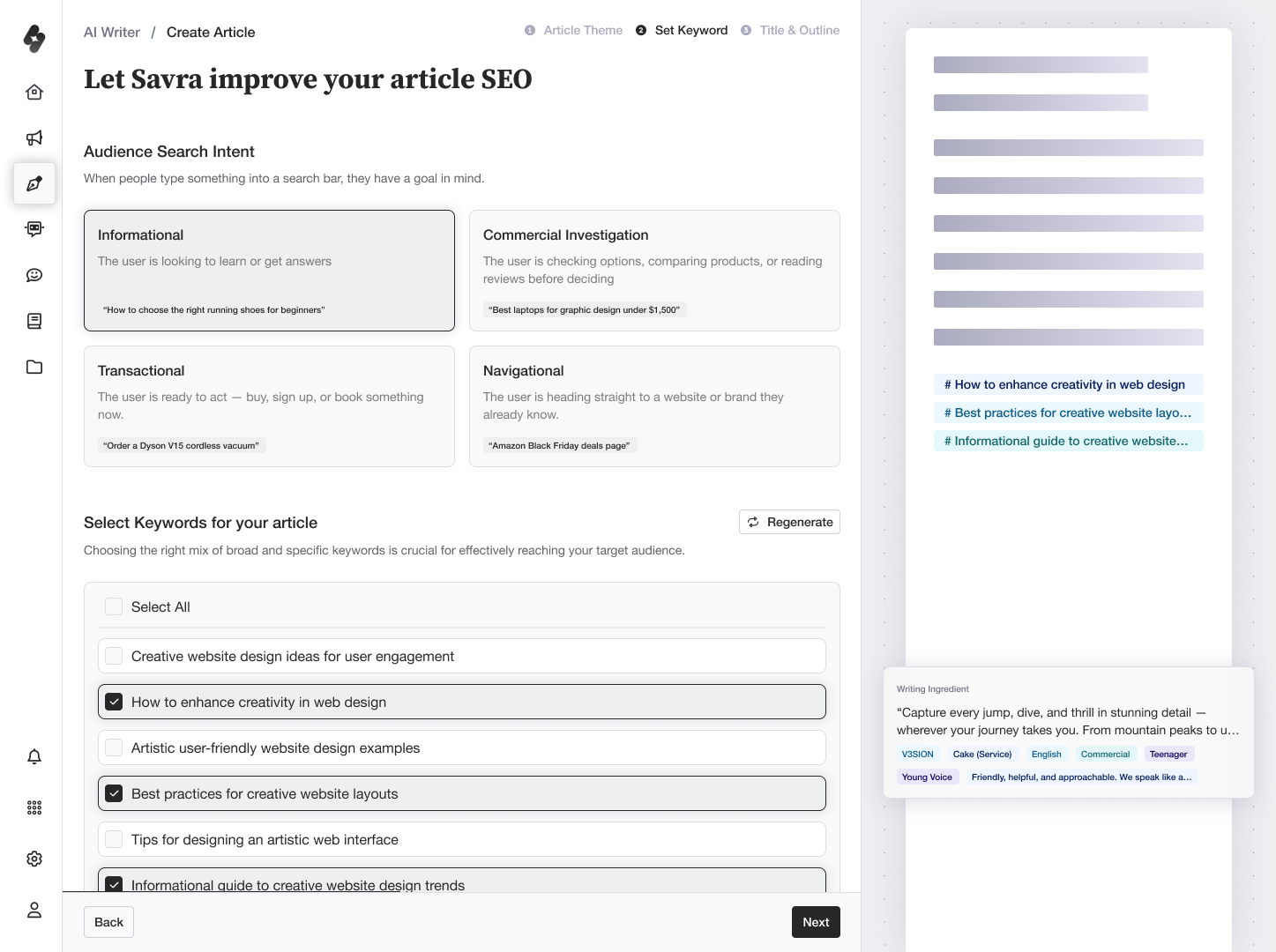Click the Savra logo icon
This screenshot has height=952, width=1276.
pos(34,39)
